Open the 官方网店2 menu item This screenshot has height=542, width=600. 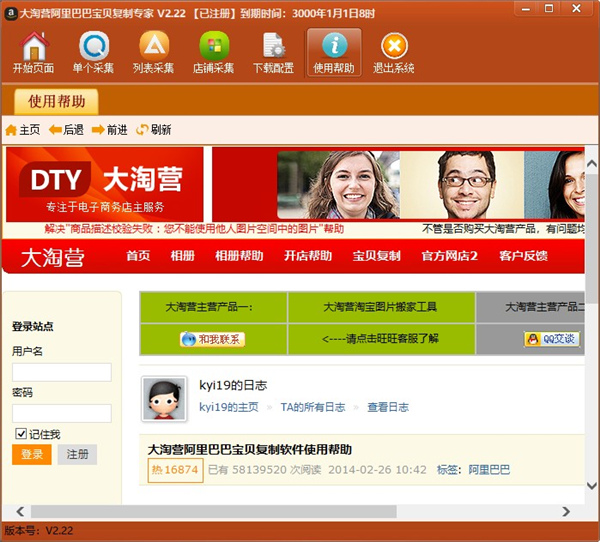[x=450, y=256]
